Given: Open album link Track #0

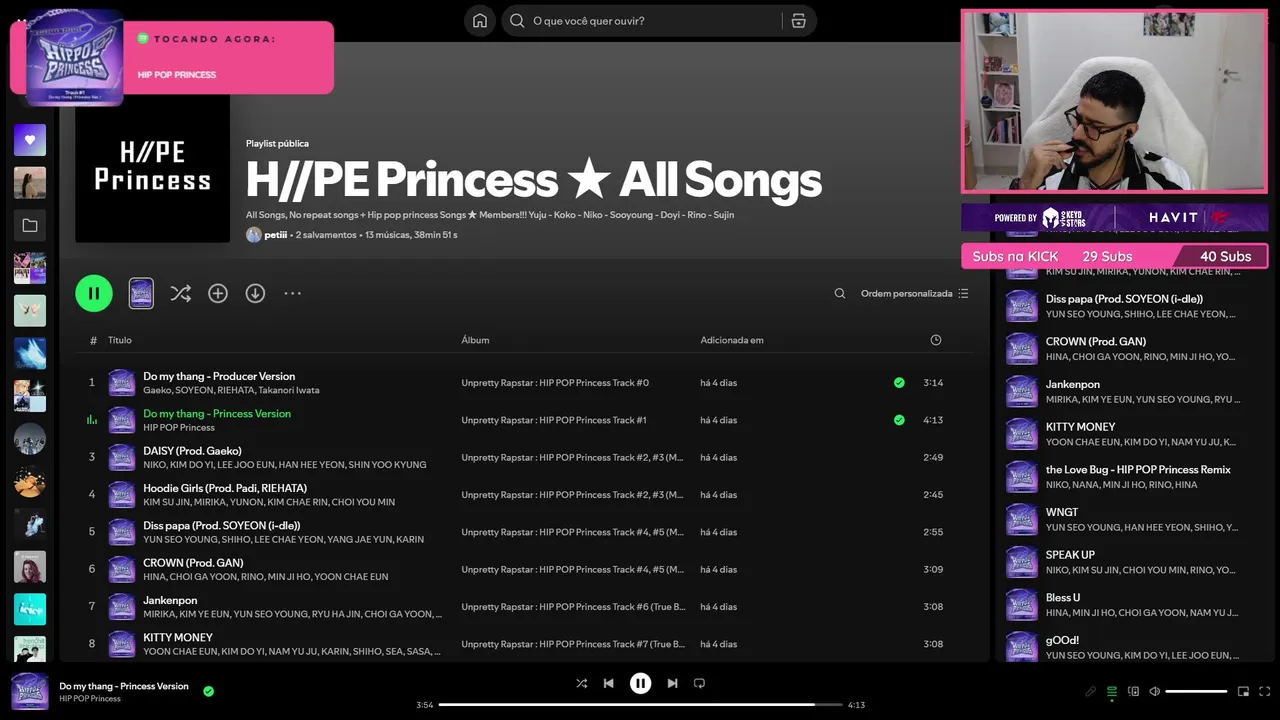Looking at the screenshot, I should (x=555, y=383).
